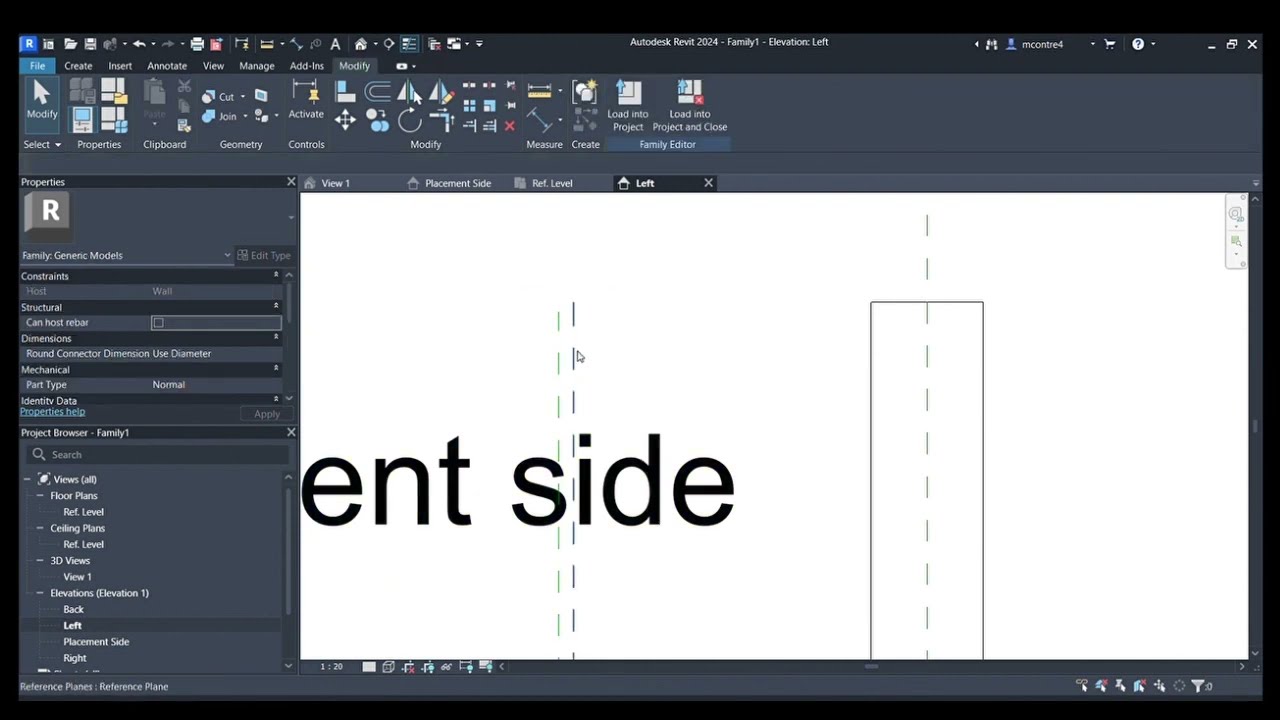This screenshot has height=720, width=1280.
Task: Toggle Show Crop Region icon in view bar
Action: [427, 667]
